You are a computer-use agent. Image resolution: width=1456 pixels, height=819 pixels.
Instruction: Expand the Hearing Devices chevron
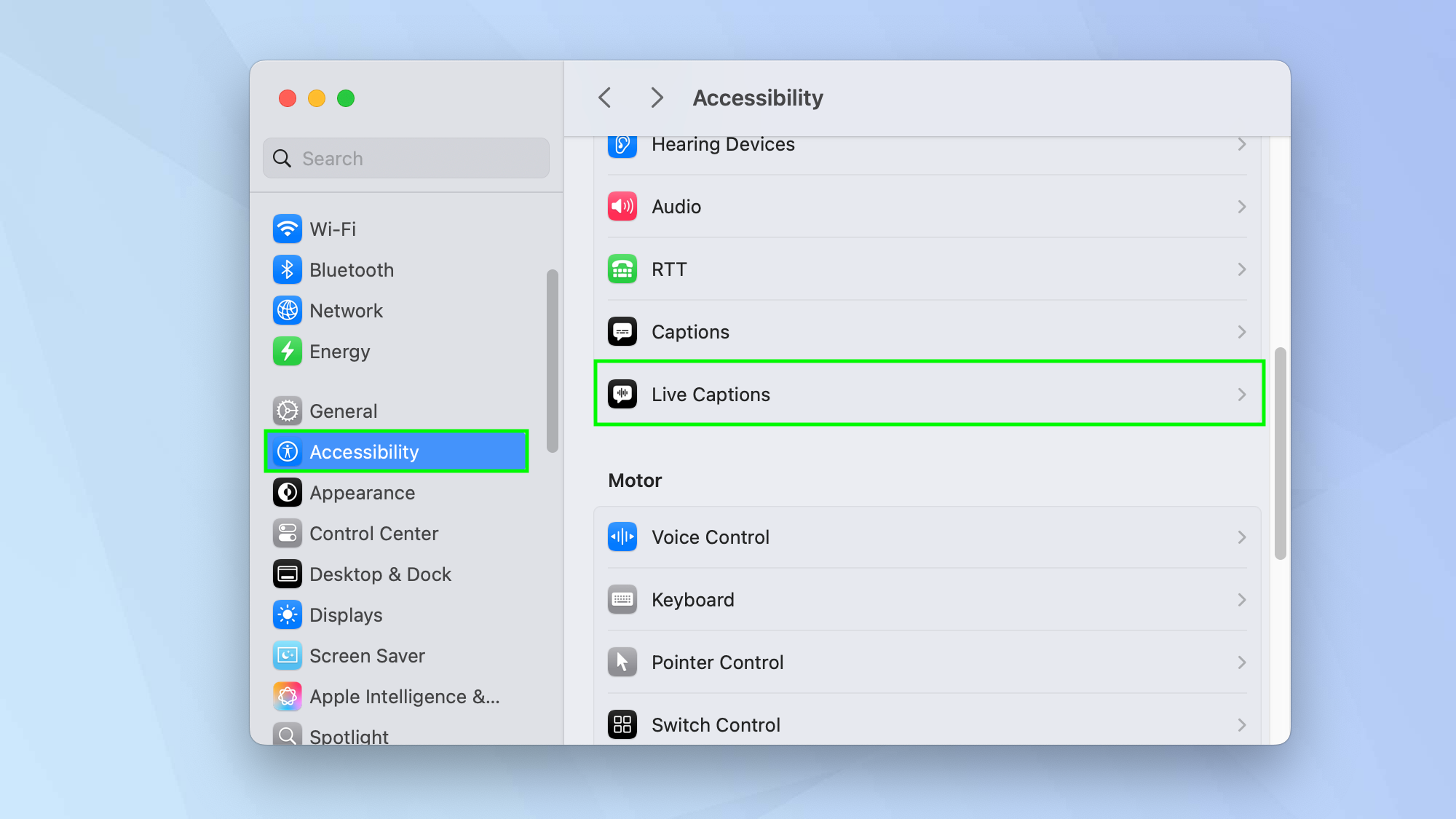(1241, 144)
